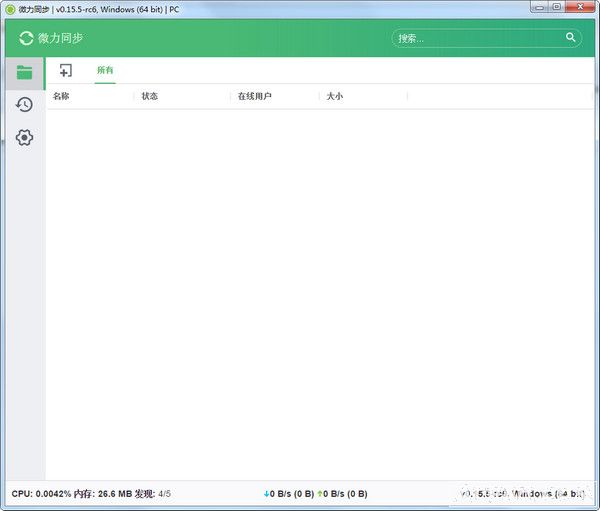Click the download speed arrow indicator
The width and height of the screenshot is (600, 511).
267,494
